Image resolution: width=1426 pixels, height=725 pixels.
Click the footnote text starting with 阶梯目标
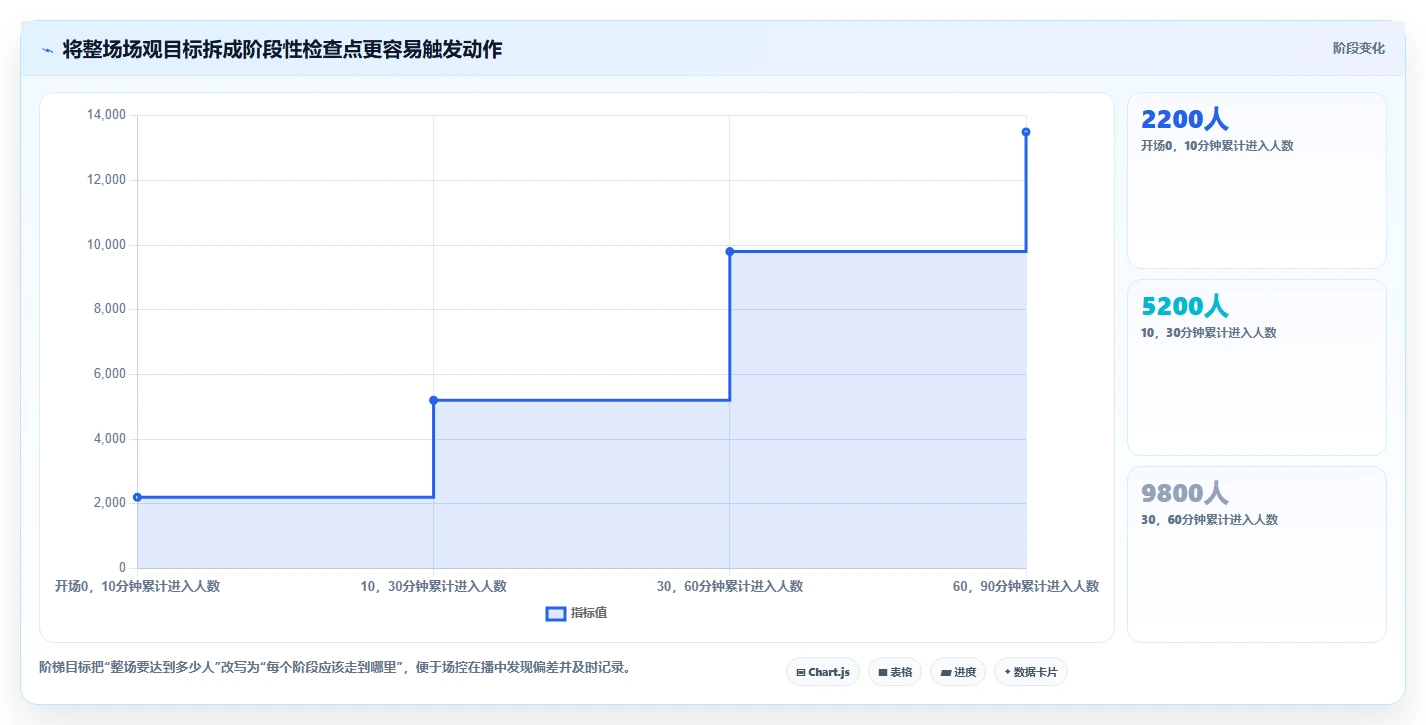(x=335, y=667)
